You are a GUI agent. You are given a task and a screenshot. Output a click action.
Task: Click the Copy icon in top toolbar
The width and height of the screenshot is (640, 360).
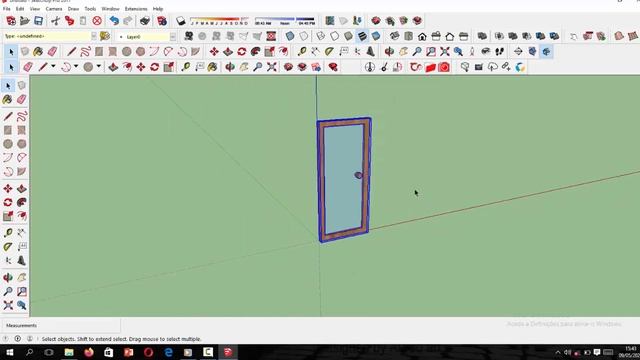coord(69,21)
